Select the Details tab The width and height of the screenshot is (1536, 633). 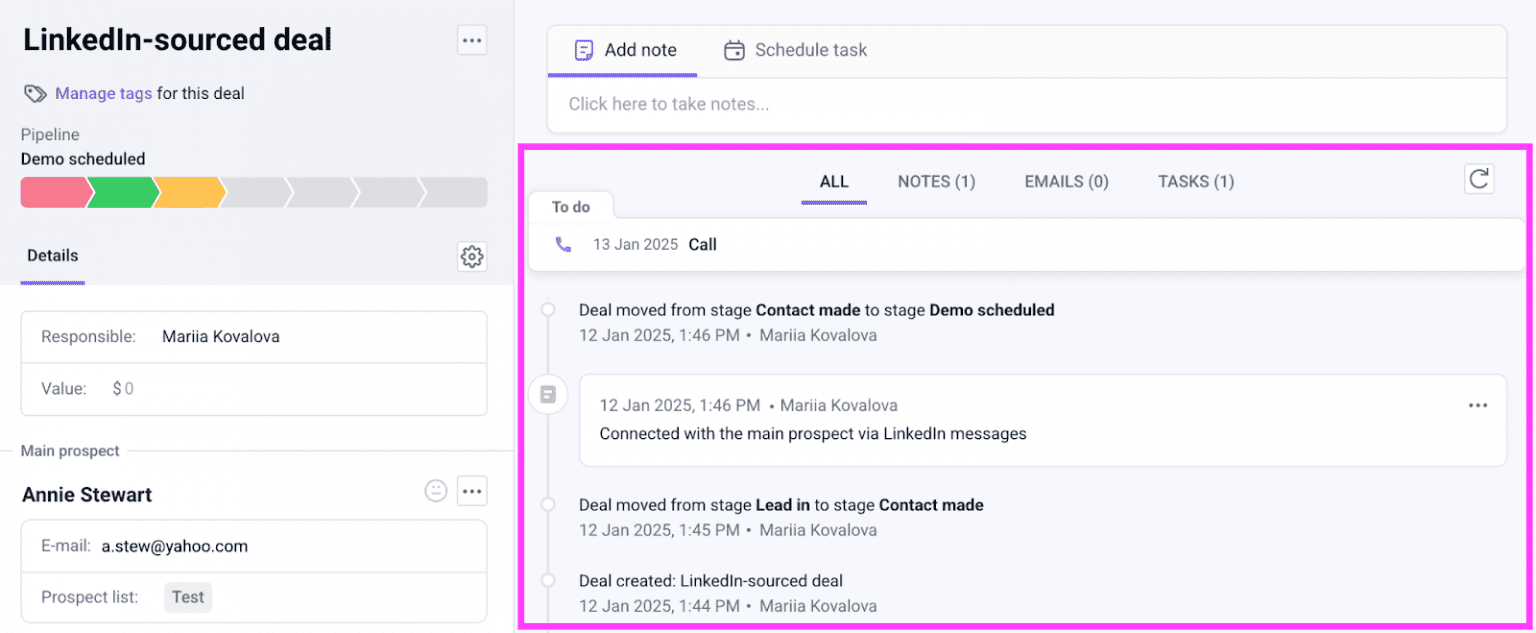[x=52, y=256]
